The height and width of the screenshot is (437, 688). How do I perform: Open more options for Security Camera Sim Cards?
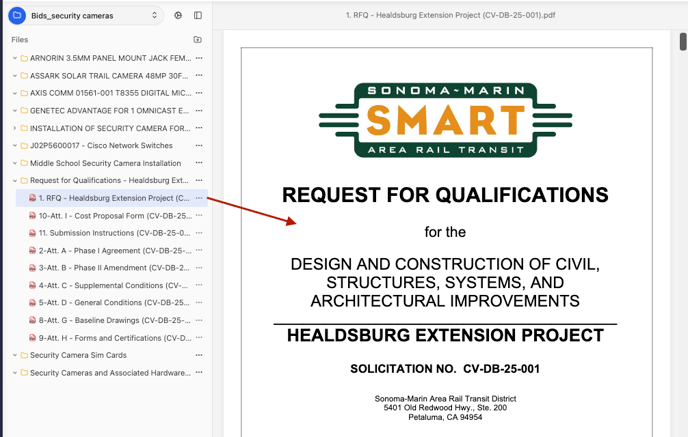[199, 355]
